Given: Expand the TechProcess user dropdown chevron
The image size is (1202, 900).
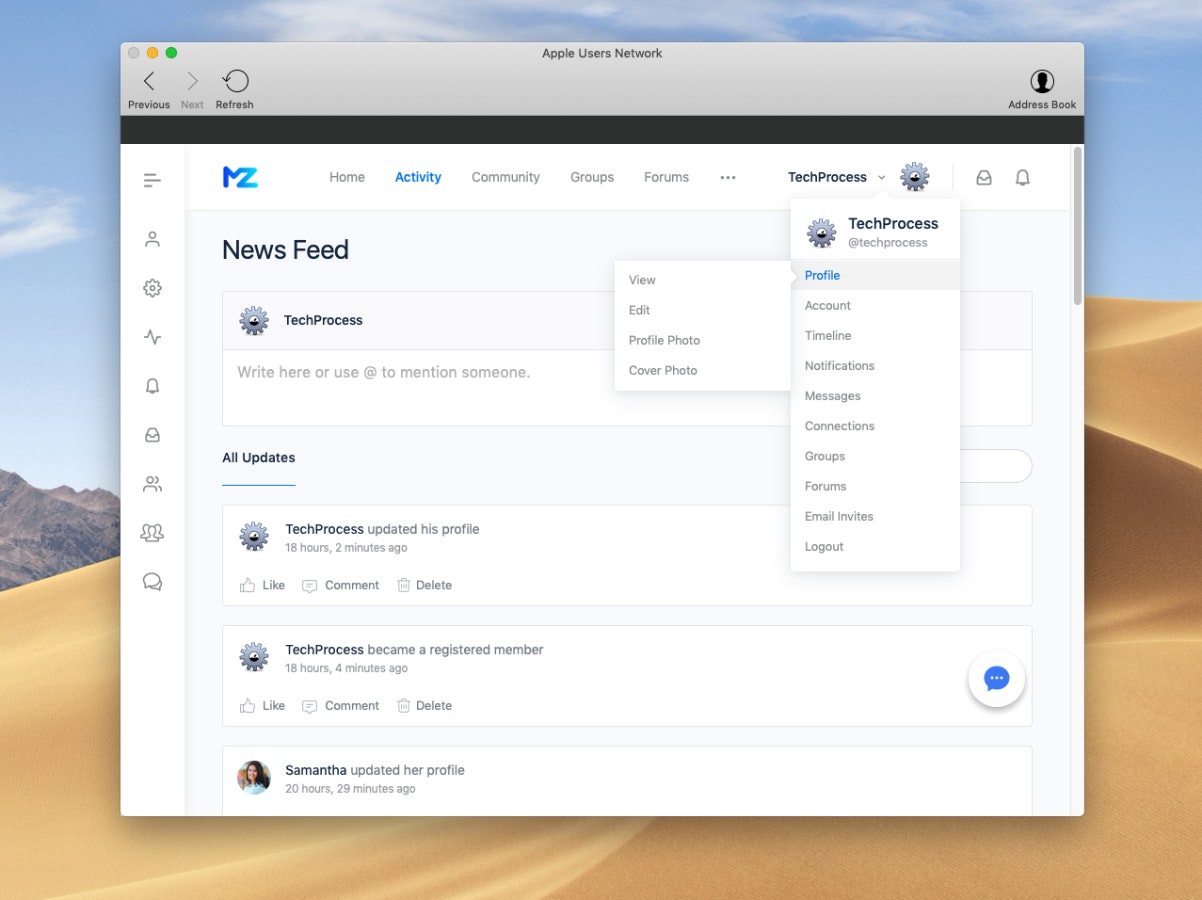Looking at the screenshot, I should tap(881, 178).
